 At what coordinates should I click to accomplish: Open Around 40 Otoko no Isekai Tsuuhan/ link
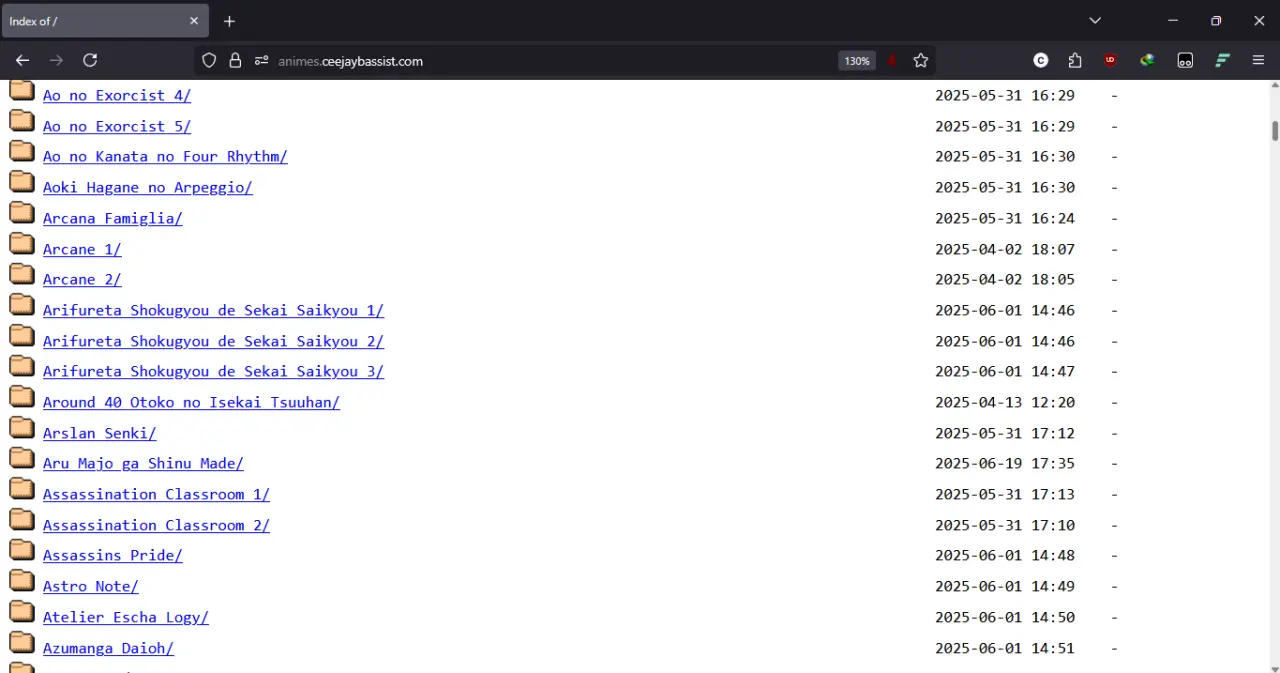[191, 403]
